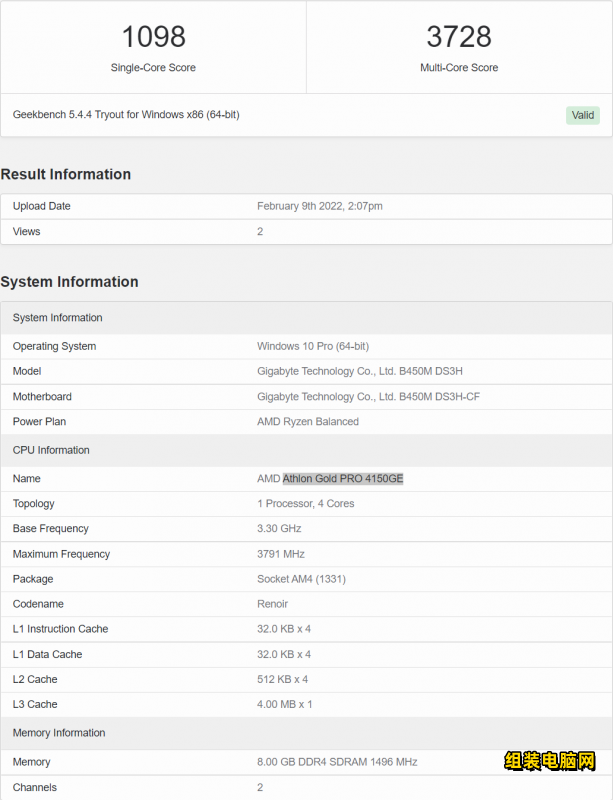Select Socket AM4 (1331) value

pyautogui.click(x=301, y=579)
